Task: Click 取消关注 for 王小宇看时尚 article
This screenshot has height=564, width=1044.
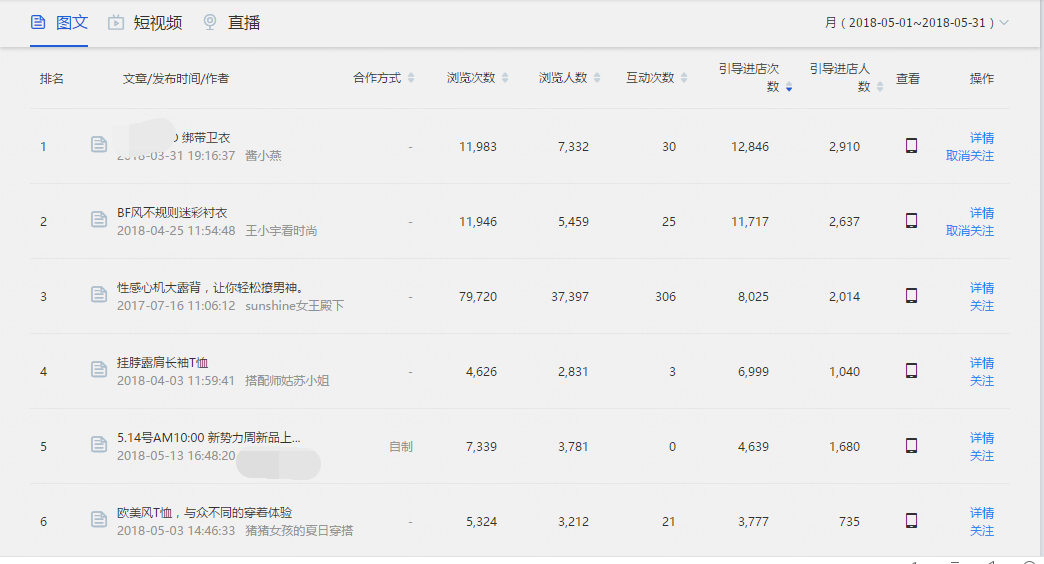Action: point(969,231)
